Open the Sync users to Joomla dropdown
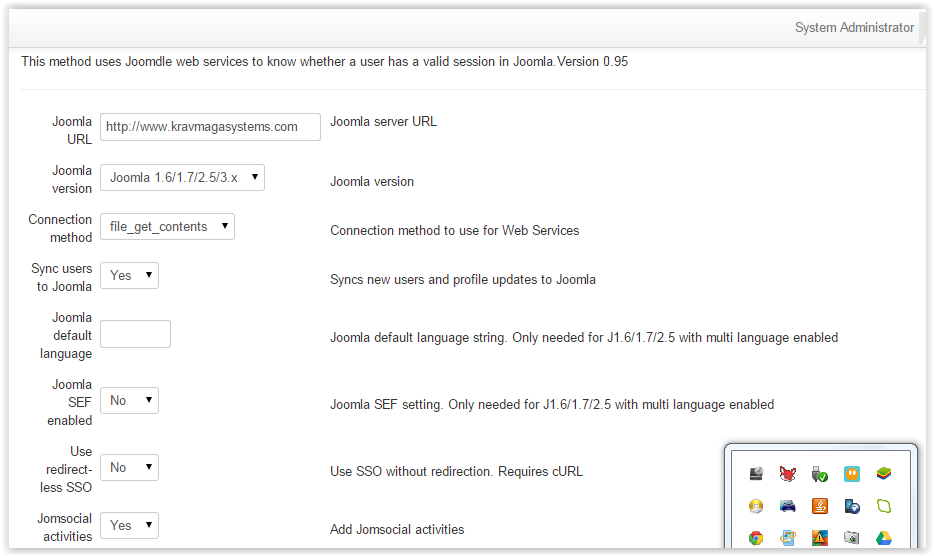Screen dimensions: 934x556 coord(129,275)
